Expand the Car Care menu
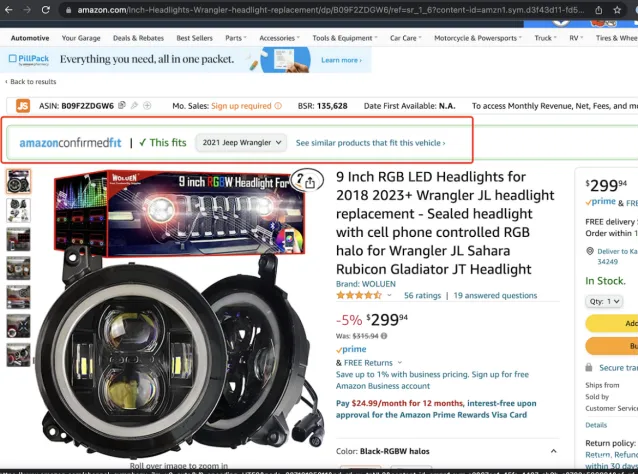 (405, 38)
